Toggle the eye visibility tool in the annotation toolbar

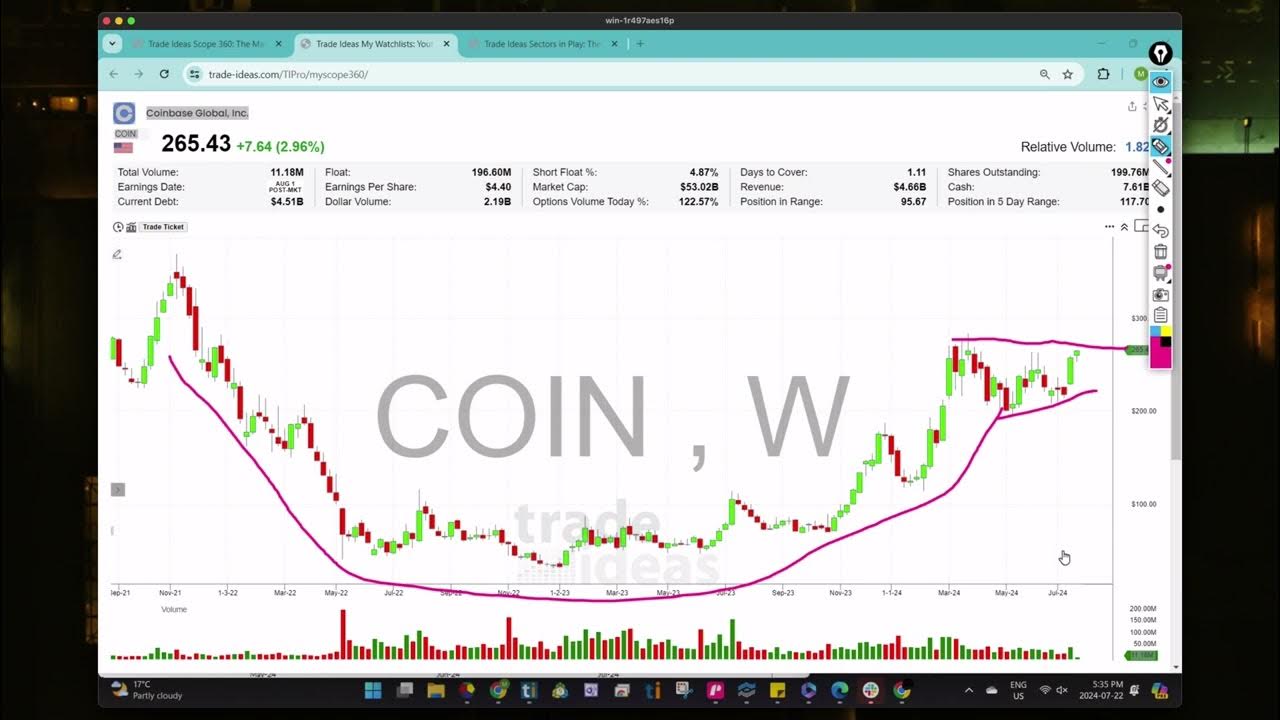(1160, 82)
